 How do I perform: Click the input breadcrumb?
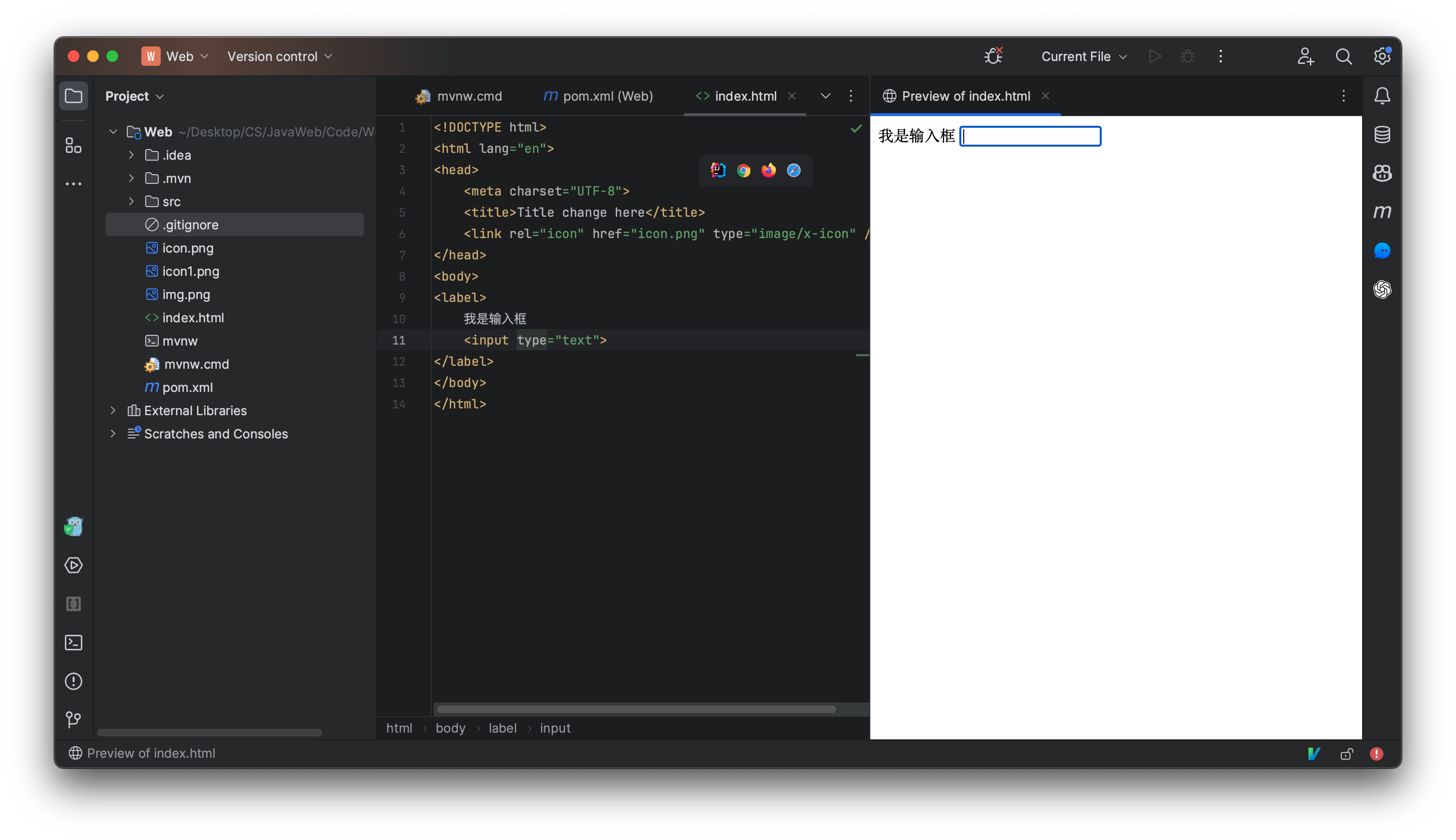tap(555, 728)
